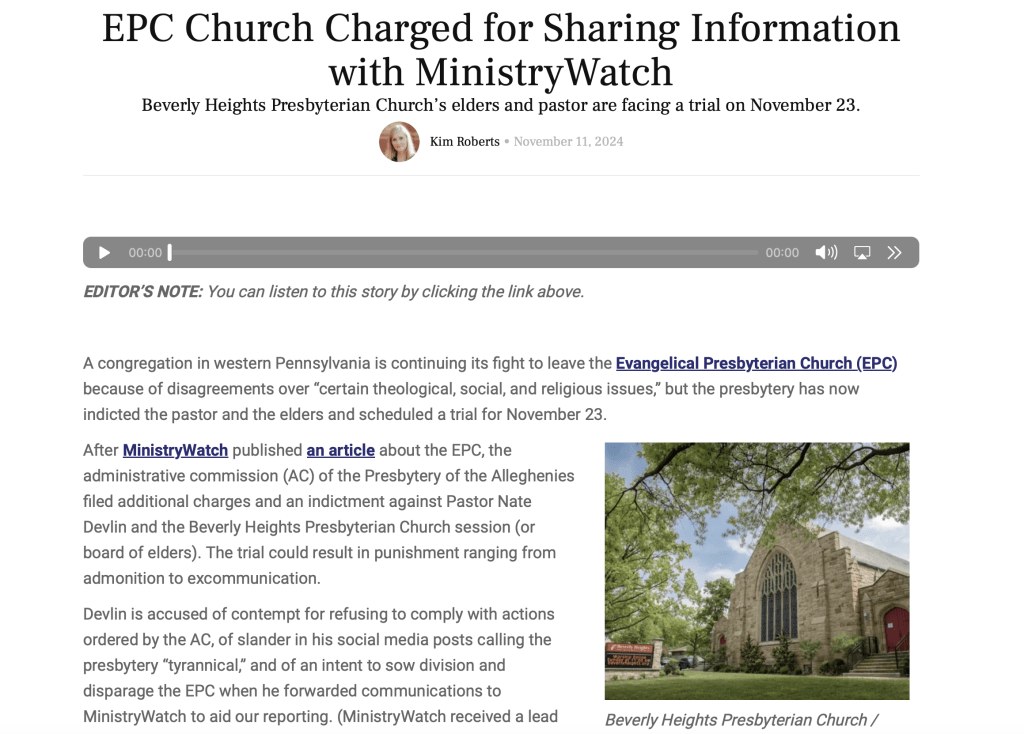
Task: Click the subheading about the November 23 trial
Action: (501, 105)
